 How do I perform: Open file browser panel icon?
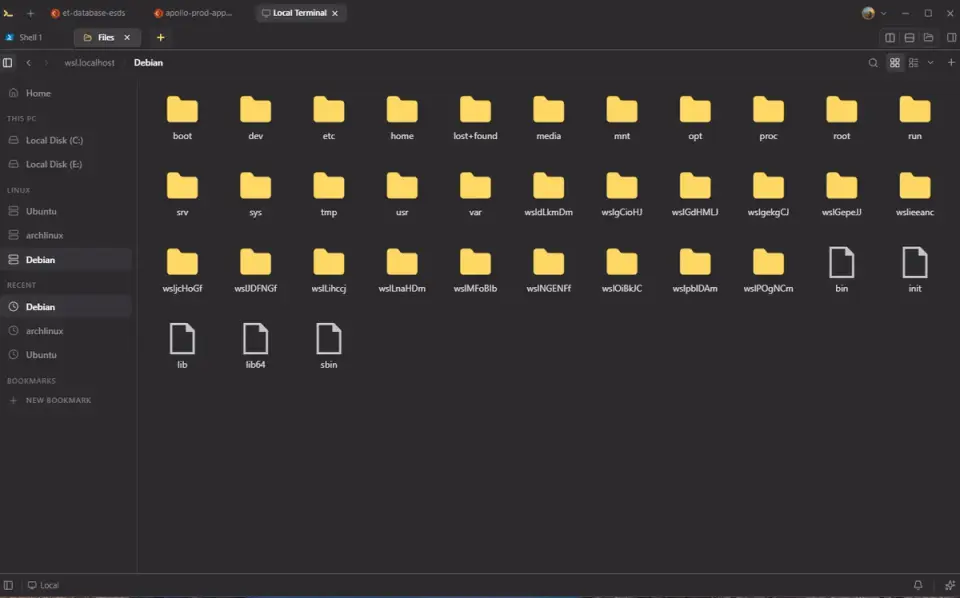(929, 37)
